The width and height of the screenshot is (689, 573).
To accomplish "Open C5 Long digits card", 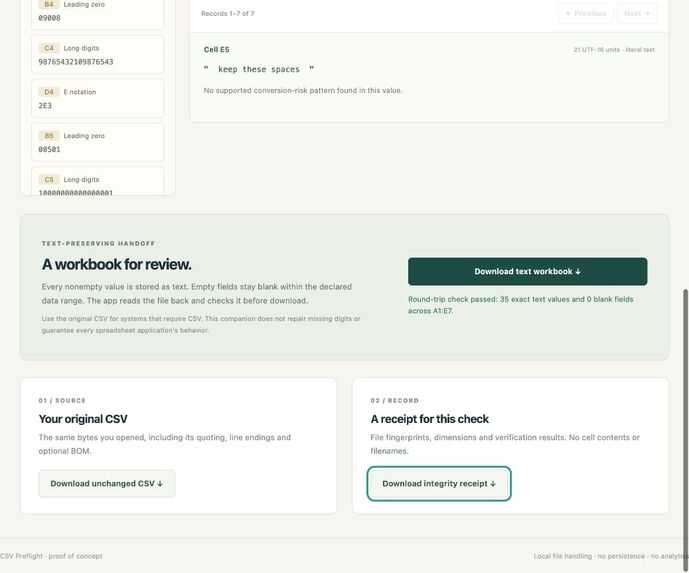I will tap(98, 181).
